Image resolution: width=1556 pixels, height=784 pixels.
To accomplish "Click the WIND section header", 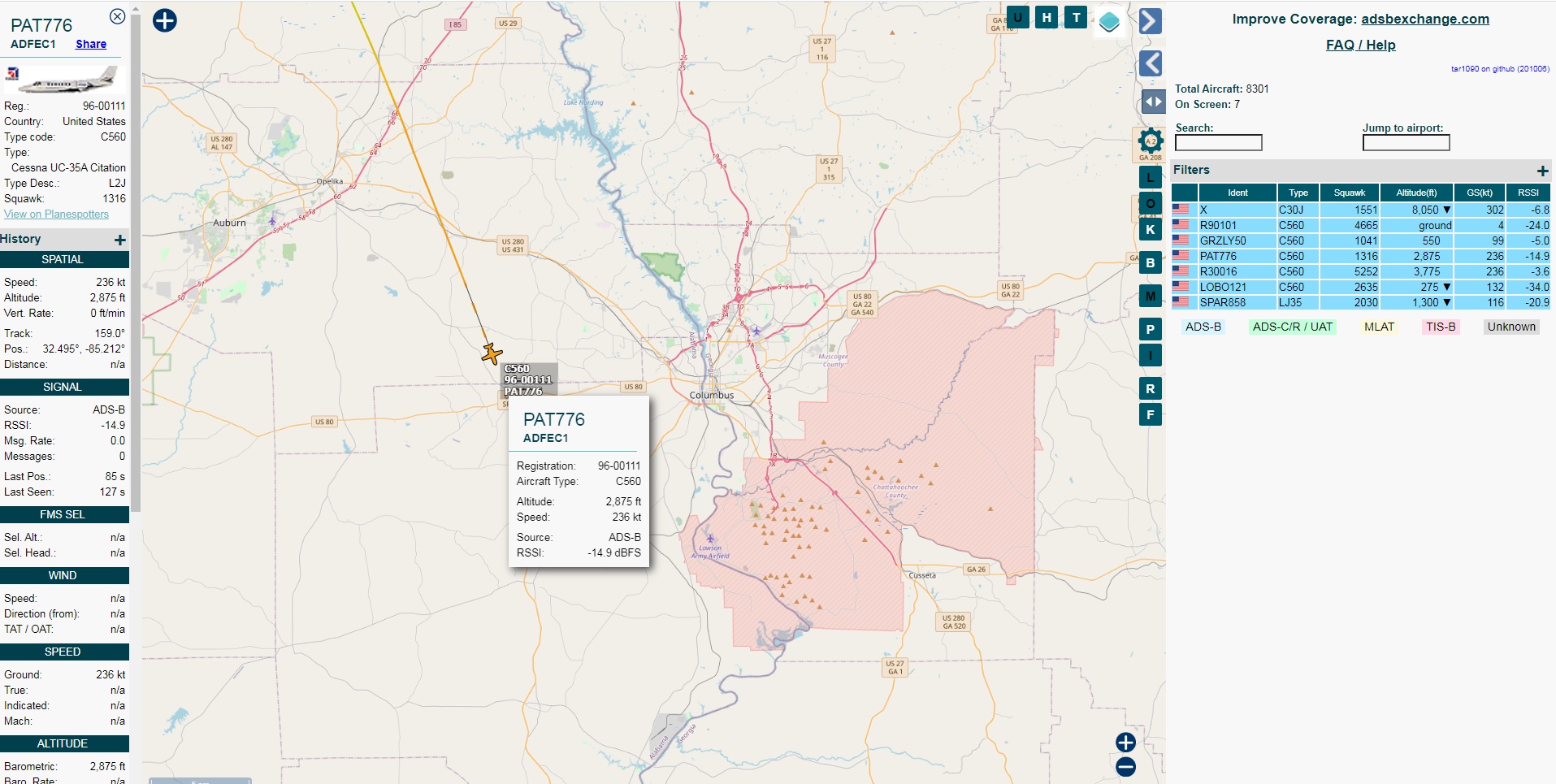I will coord(63,576).
